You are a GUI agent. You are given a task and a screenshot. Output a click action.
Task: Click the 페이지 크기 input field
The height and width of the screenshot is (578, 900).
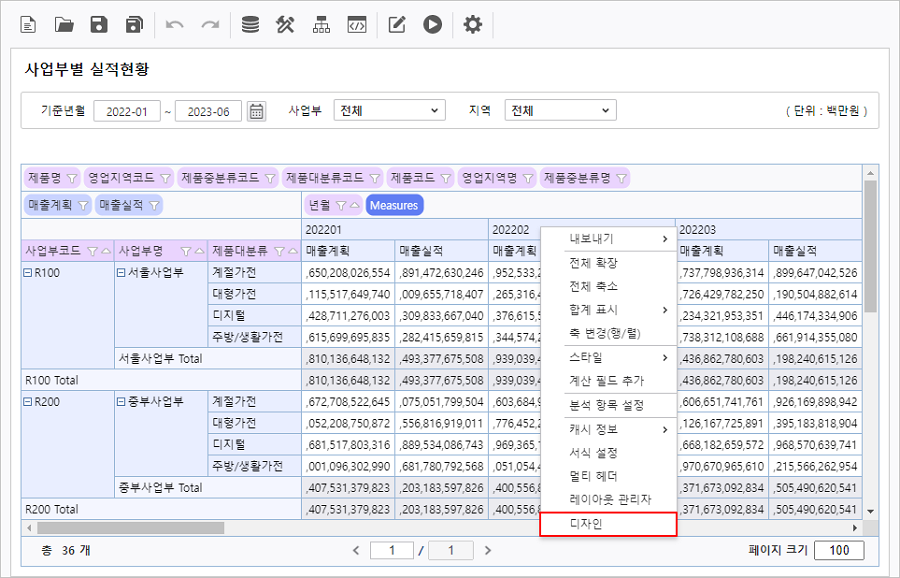click(x=838, y=550)
